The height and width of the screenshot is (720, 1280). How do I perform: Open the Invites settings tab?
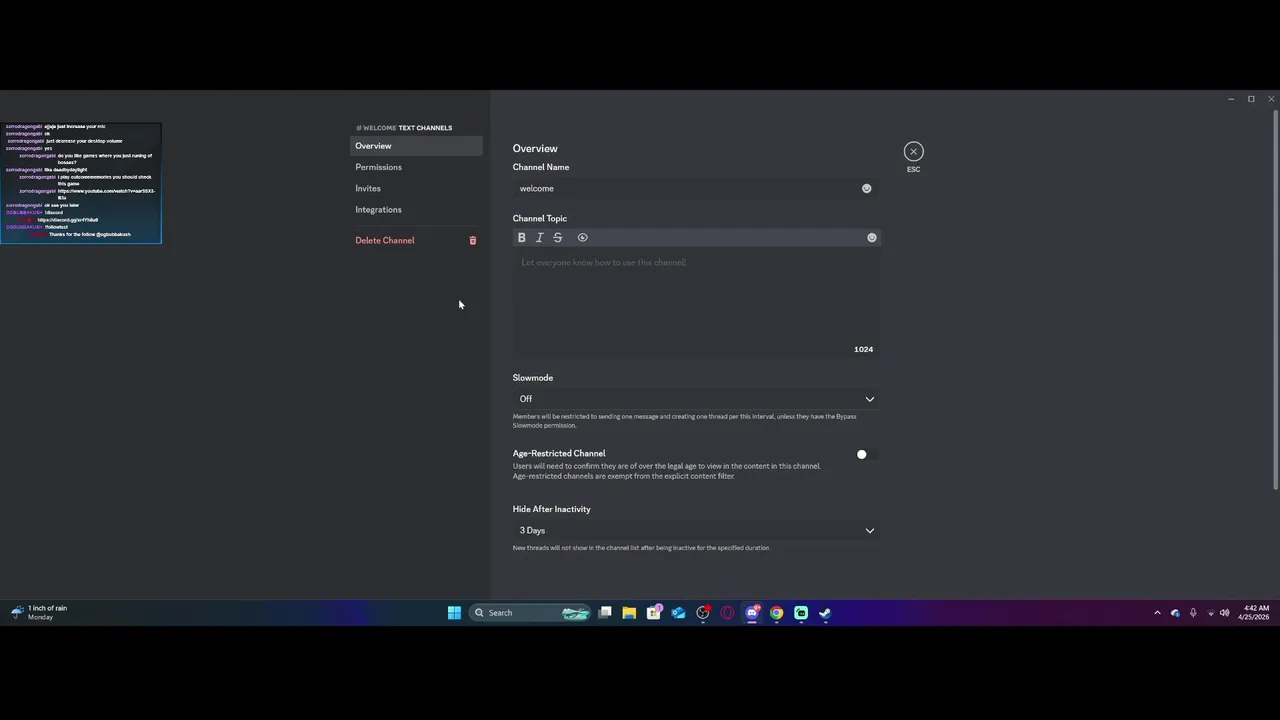pos(416,188)
